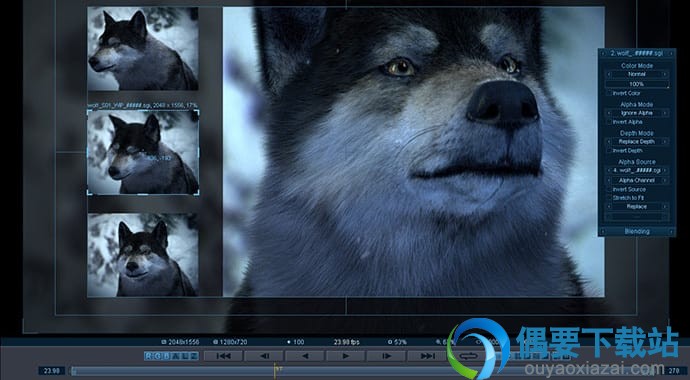This screenshot has width=690, height=380.
Task: Click the 53% status readout
Action: 397,342
